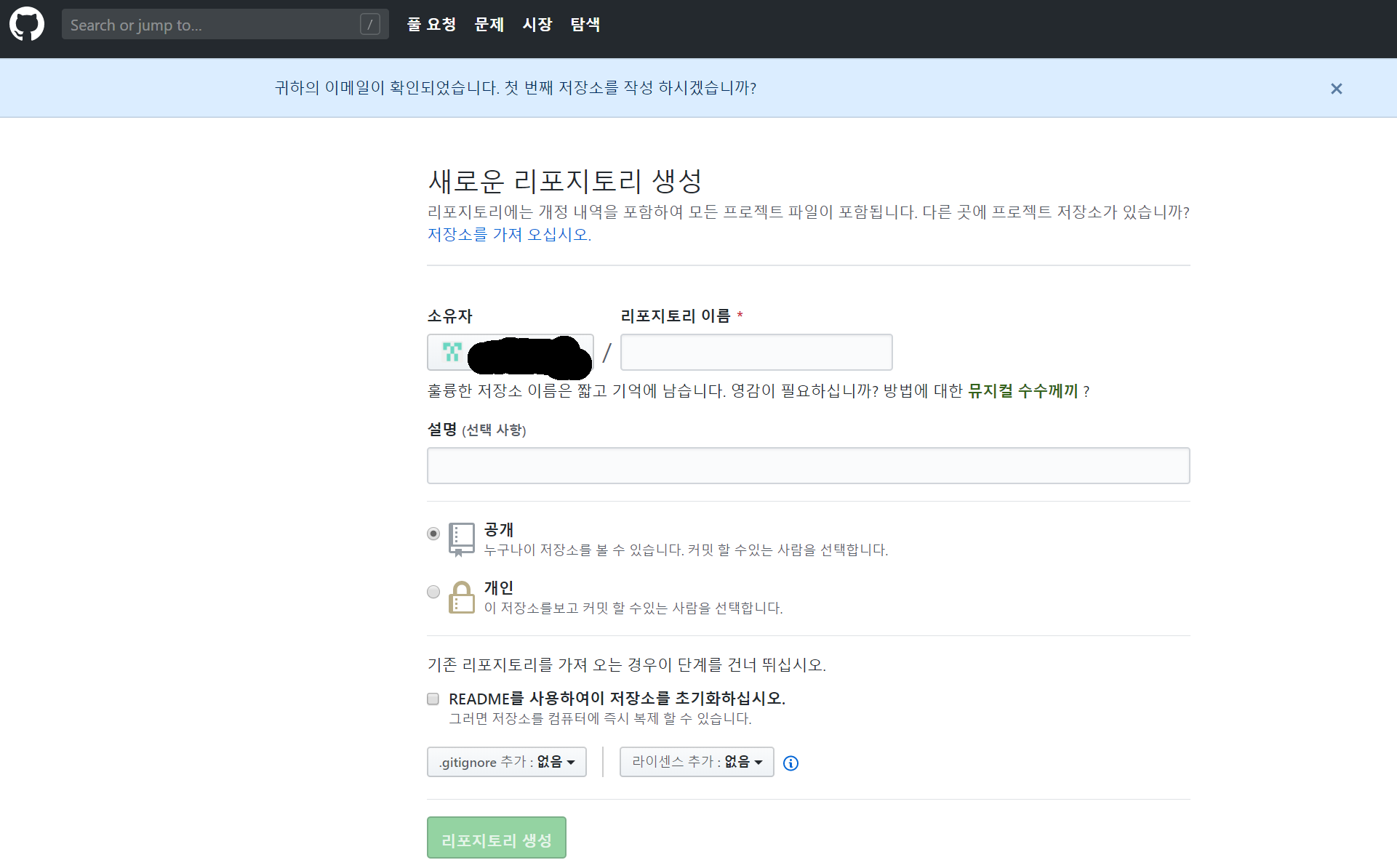Enable the README initialization checkbox

(433, 699)
